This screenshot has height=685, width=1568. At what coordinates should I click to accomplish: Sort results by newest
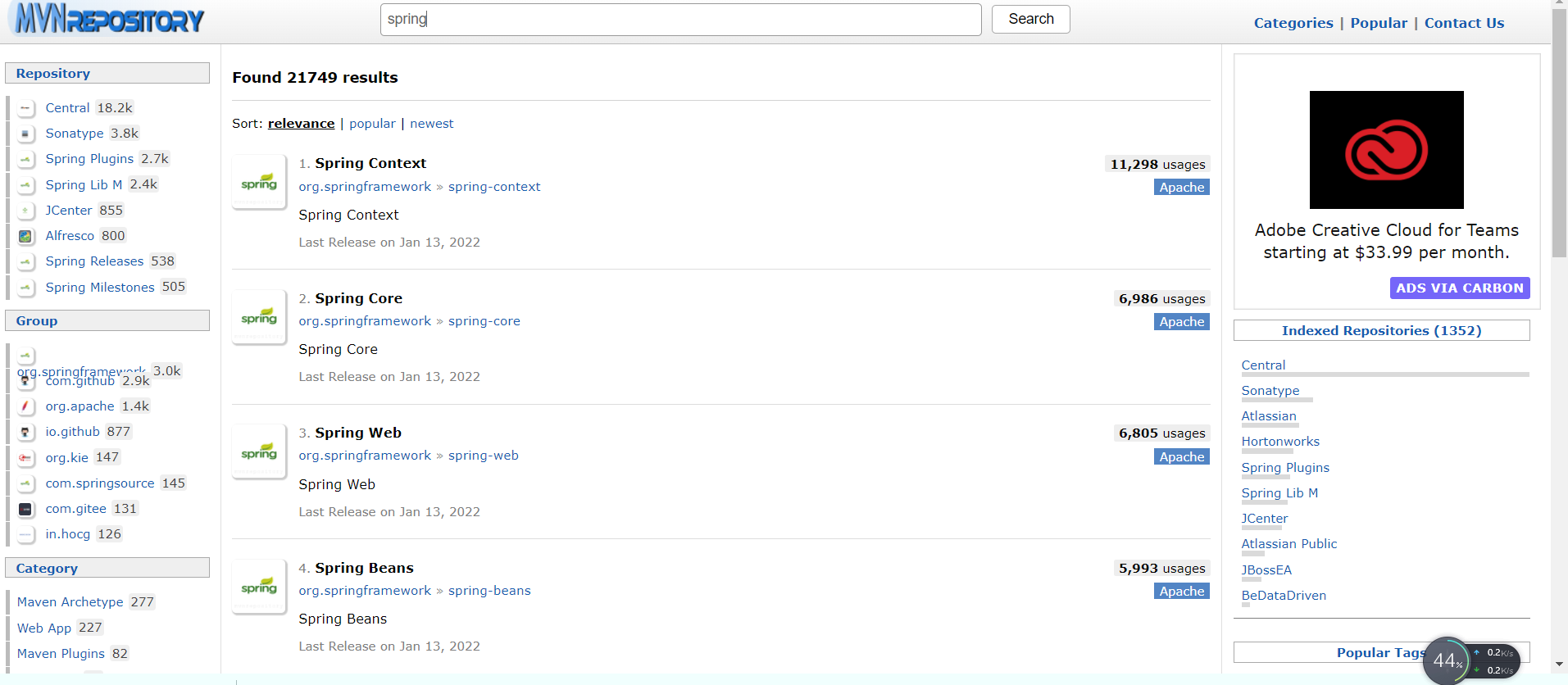pyautogui.click(x=431, y=124)
